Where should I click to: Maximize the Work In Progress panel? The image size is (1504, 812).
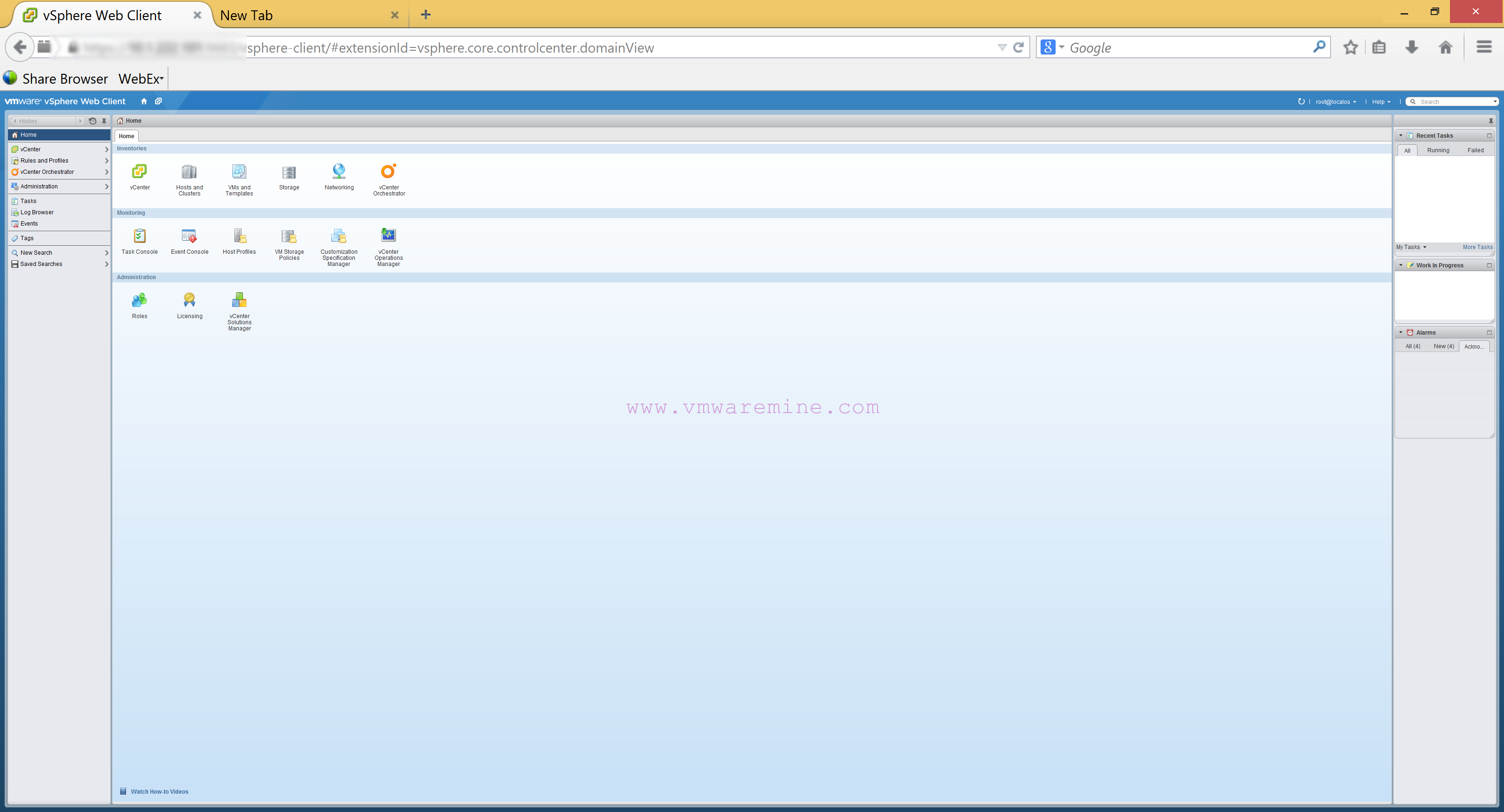click(x=1489, y=265)
